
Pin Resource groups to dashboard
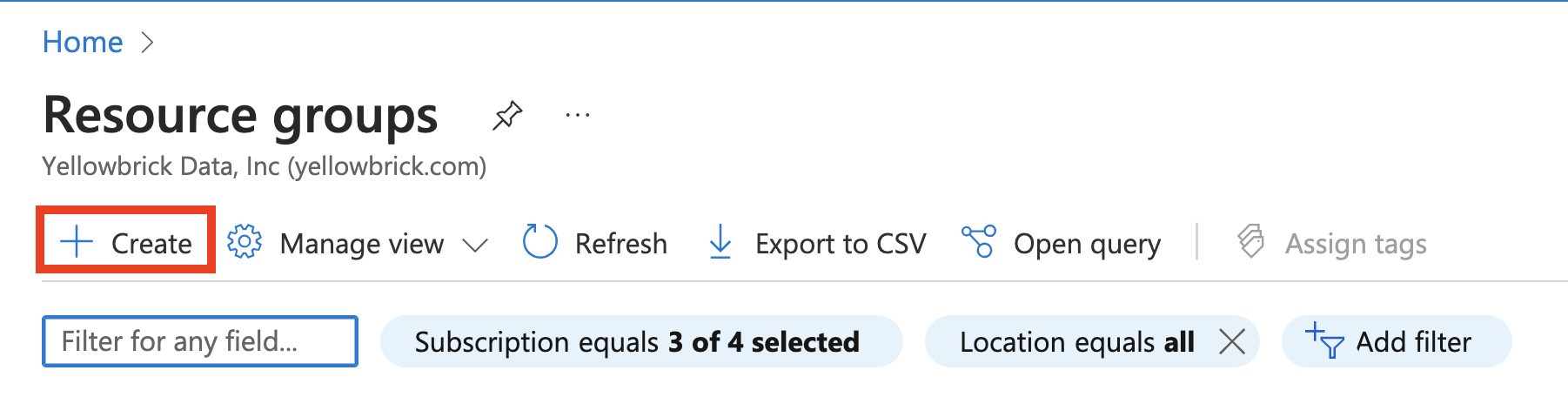click(x=506, y=116)
